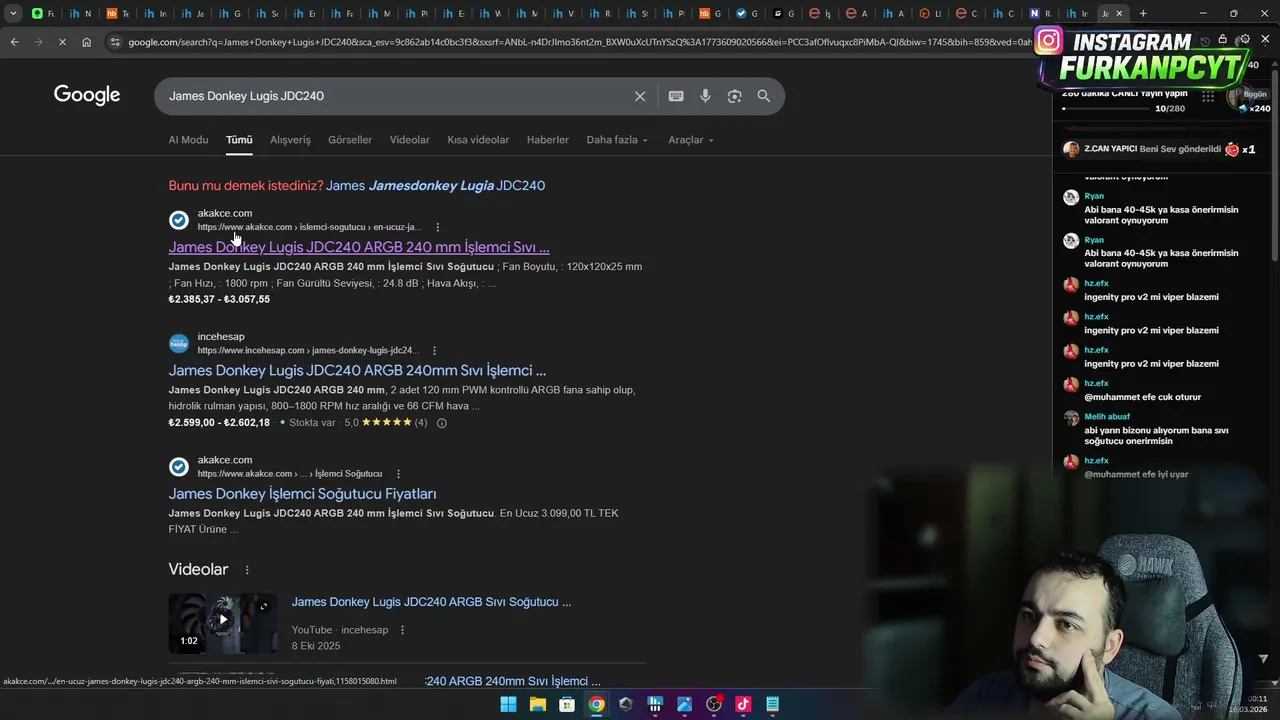Switch to the Görseller tab
This screenshot has height=720, width=1280.
click(350, 140)
